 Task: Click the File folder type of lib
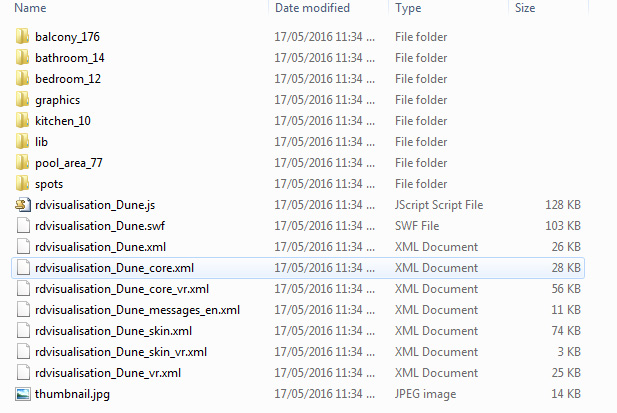point(421,142)
